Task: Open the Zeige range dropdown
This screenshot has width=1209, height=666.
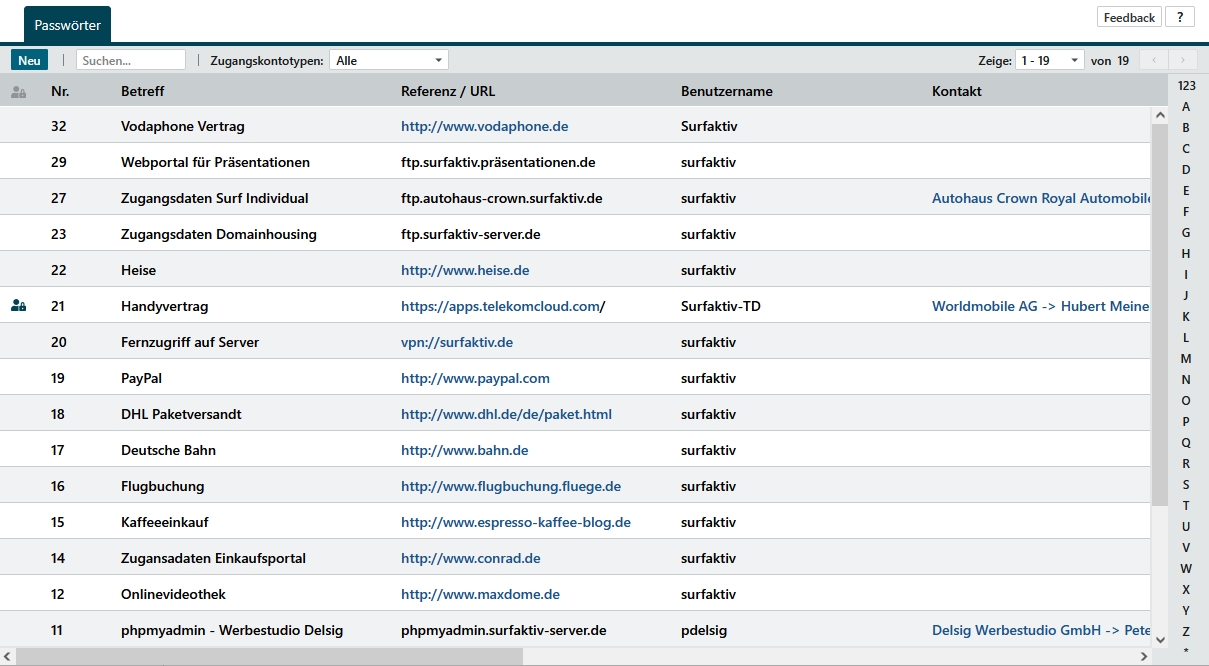Action: [1049, 61]
